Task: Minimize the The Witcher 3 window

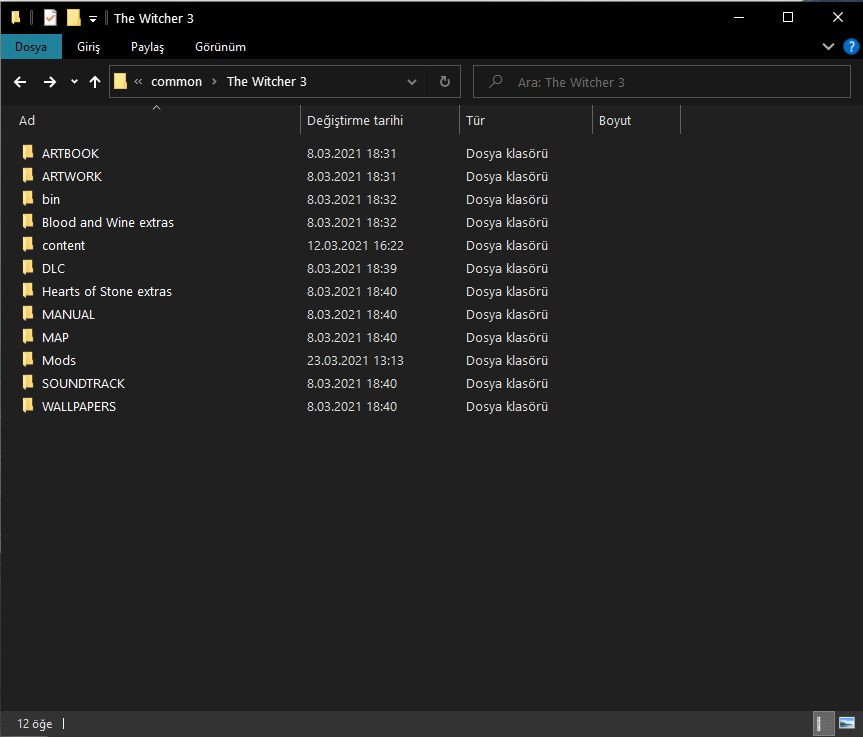Action: click(739, 18)
